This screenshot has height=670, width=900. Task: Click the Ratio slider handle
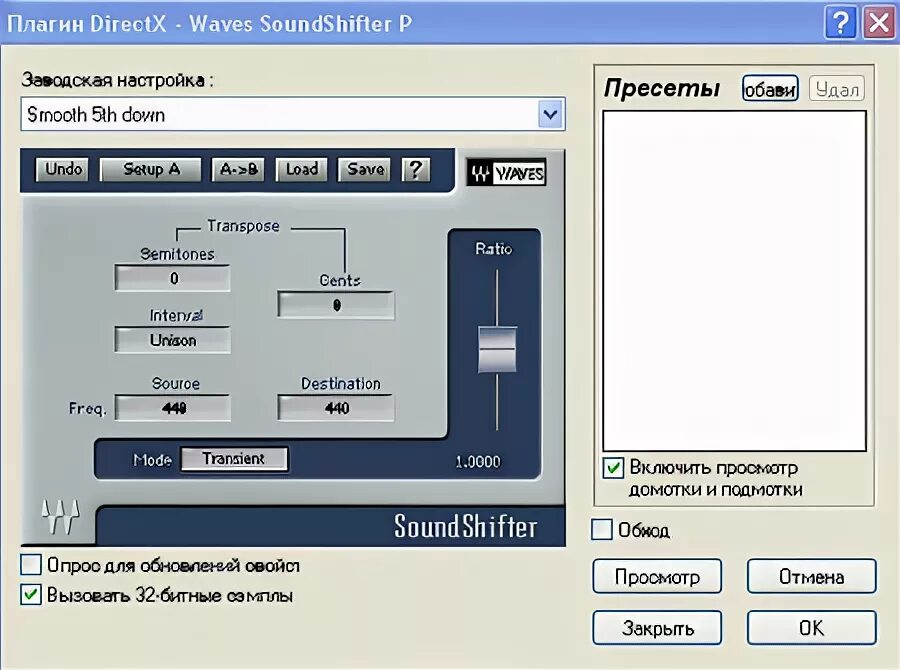pos(497,349)
